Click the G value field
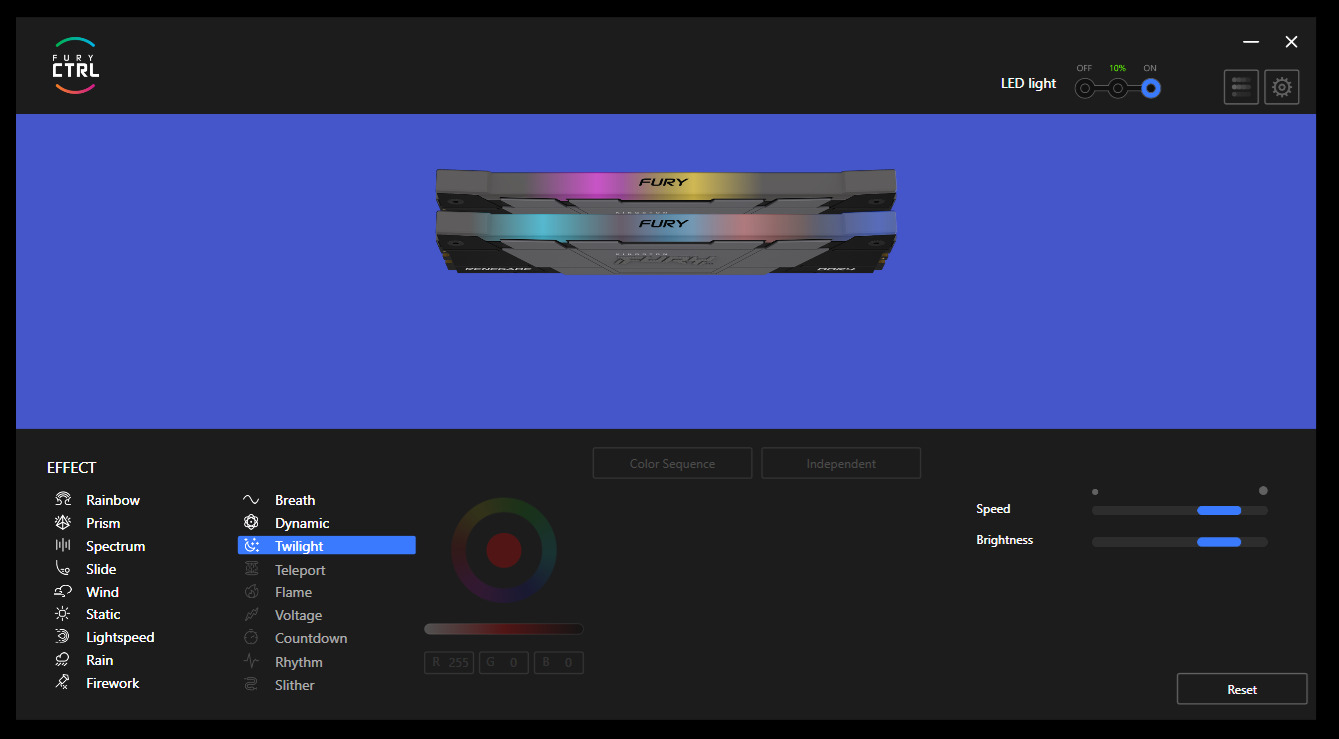The height and width of the screenshot is (739, 1339). coord(504,662)
